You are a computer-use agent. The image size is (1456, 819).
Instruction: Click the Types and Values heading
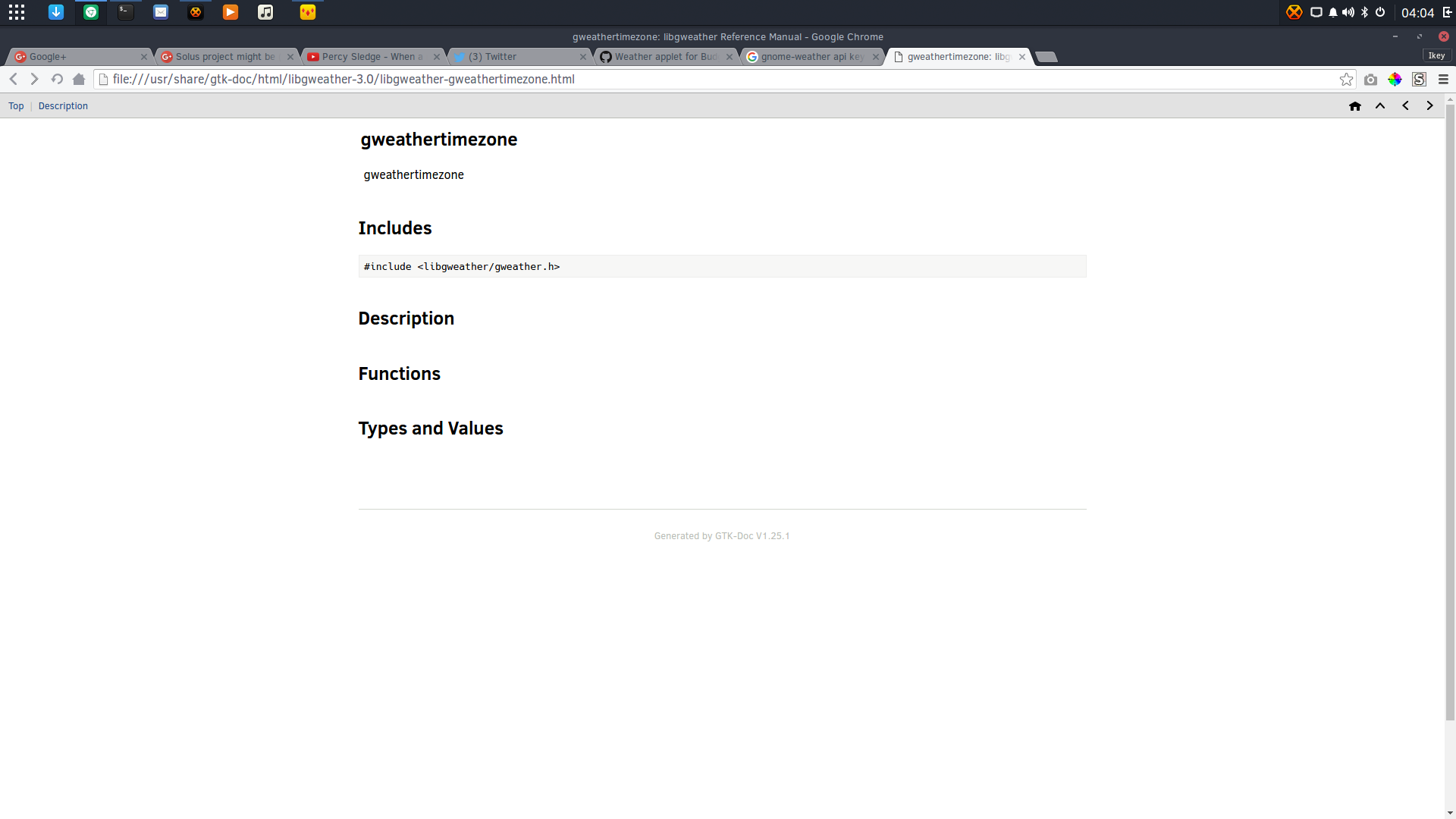[x=431, y=428]
